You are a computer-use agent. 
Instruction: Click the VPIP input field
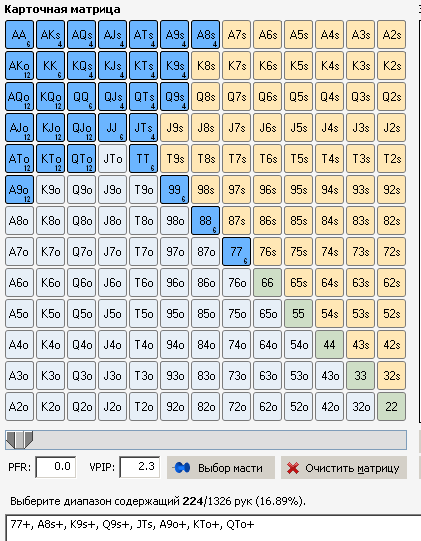[x=139, y=467]
